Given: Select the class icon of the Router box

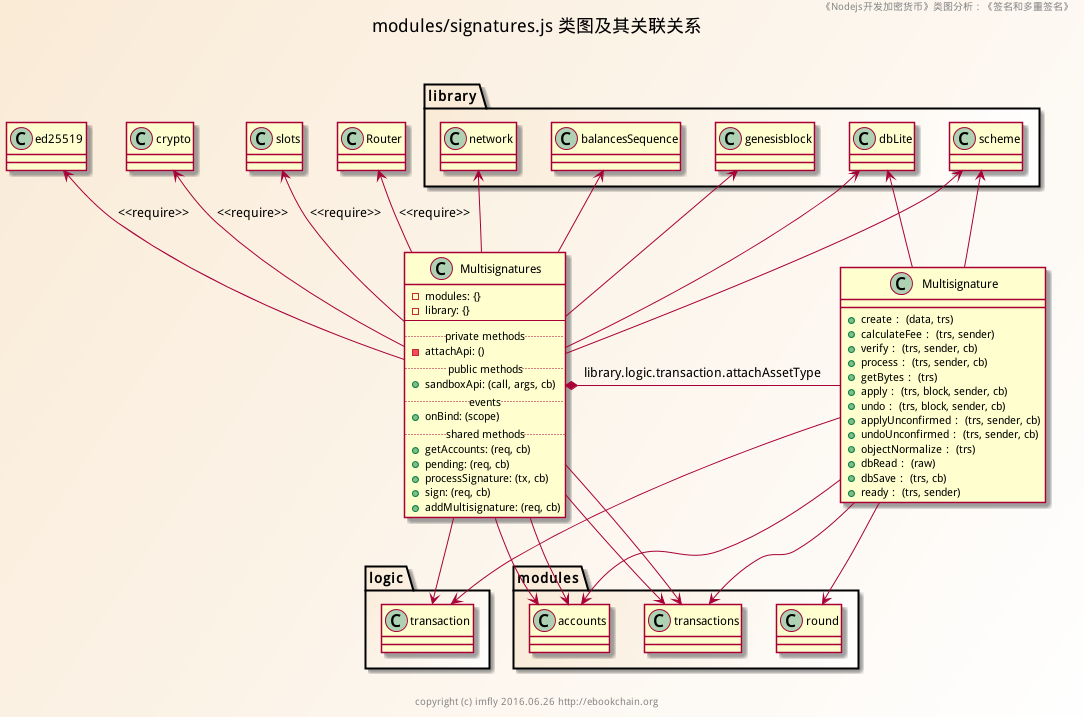Looking at the screenshot, I should tap(353, 139).
